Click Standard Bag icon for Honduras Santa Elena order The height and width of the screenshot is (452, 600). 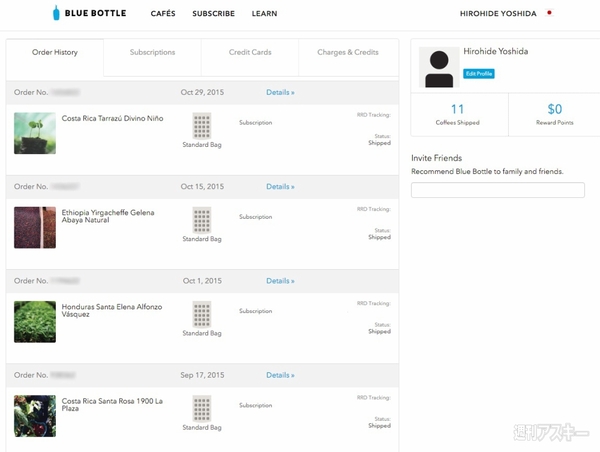pos(202,313)
